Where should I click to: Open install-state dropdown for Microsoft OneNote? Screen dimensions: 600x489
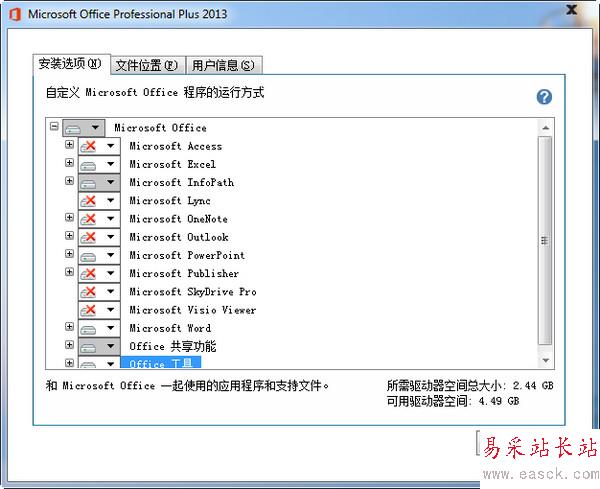99,219
